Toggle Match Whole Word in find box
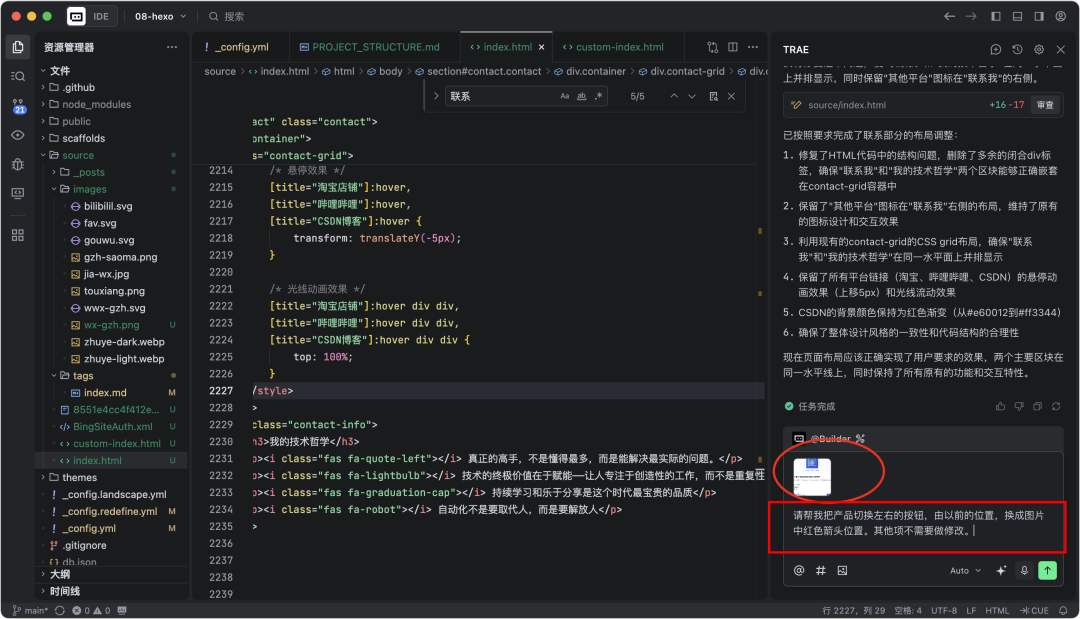1080x619 pixels. point(581,96)
